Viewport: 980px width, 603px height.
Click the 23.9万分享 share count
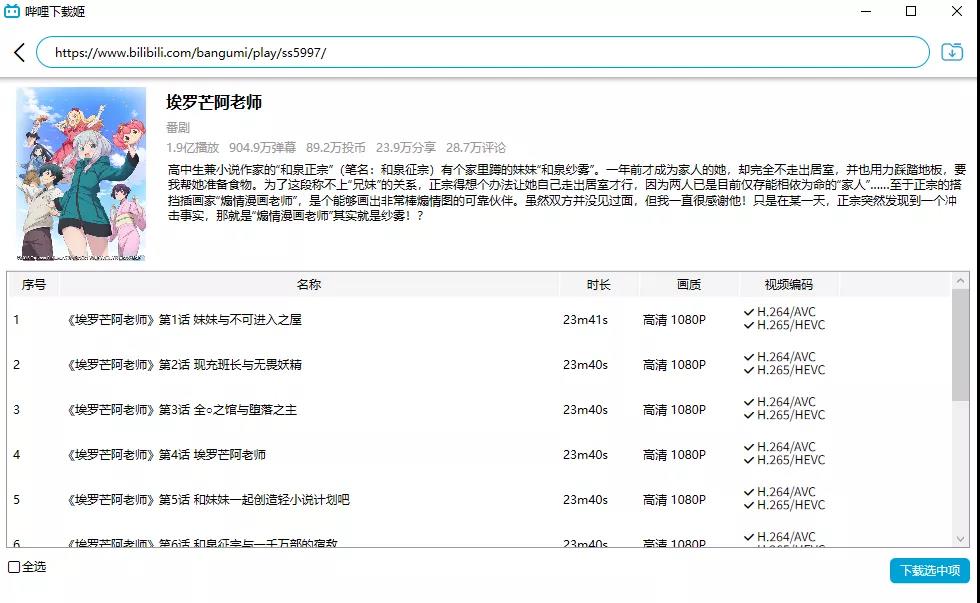(x=406, y=147)
